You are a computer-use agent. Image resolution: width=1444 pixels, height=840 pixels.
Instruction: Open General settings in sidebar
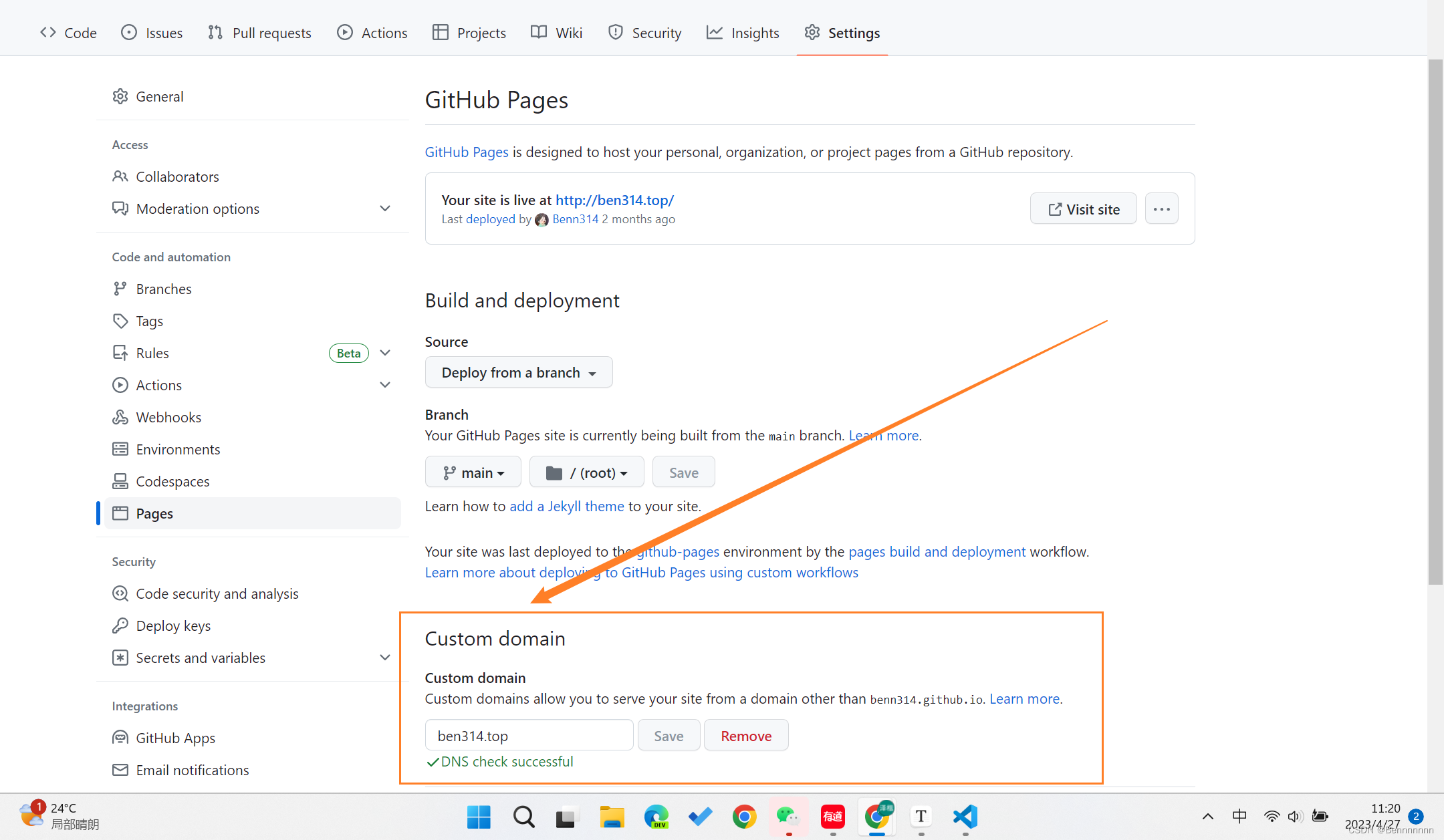[253, 96]
